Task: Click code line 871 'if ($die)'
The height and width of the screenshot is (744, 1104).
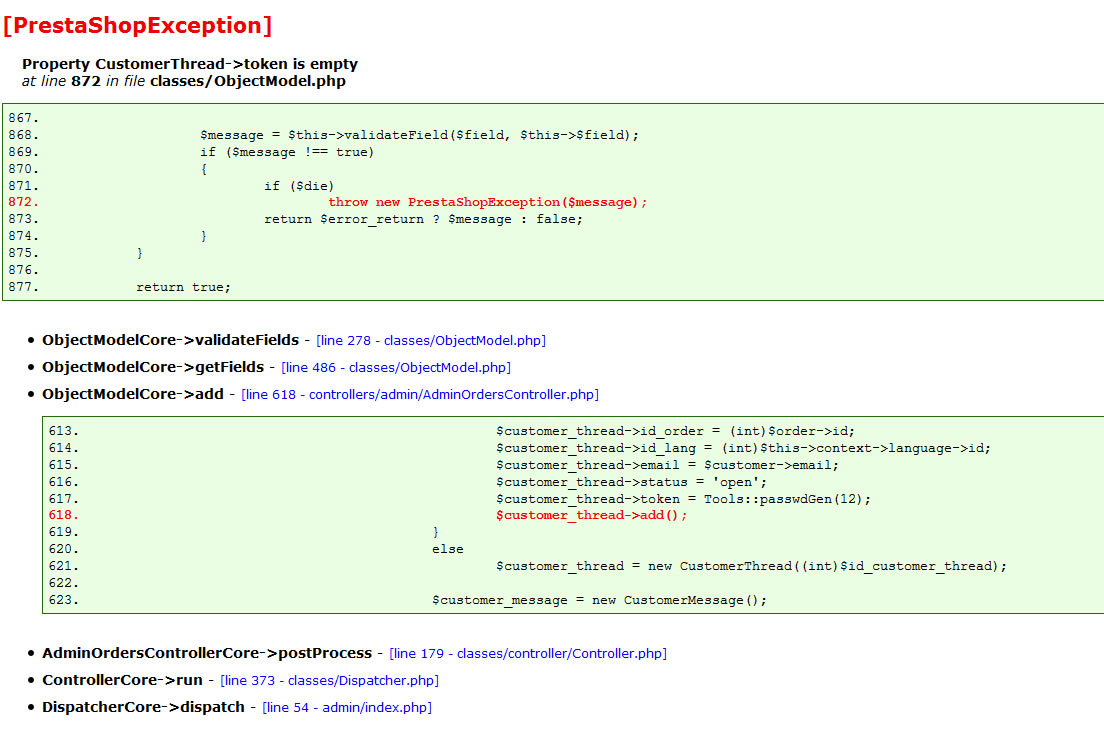Action: (x=299, y=186)
